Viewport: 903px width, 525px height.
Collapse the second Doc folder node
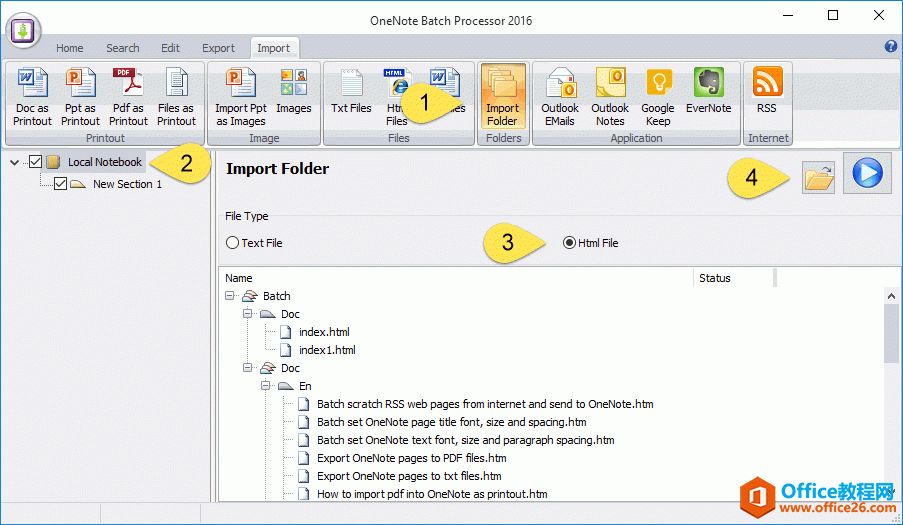pos(248,368)
